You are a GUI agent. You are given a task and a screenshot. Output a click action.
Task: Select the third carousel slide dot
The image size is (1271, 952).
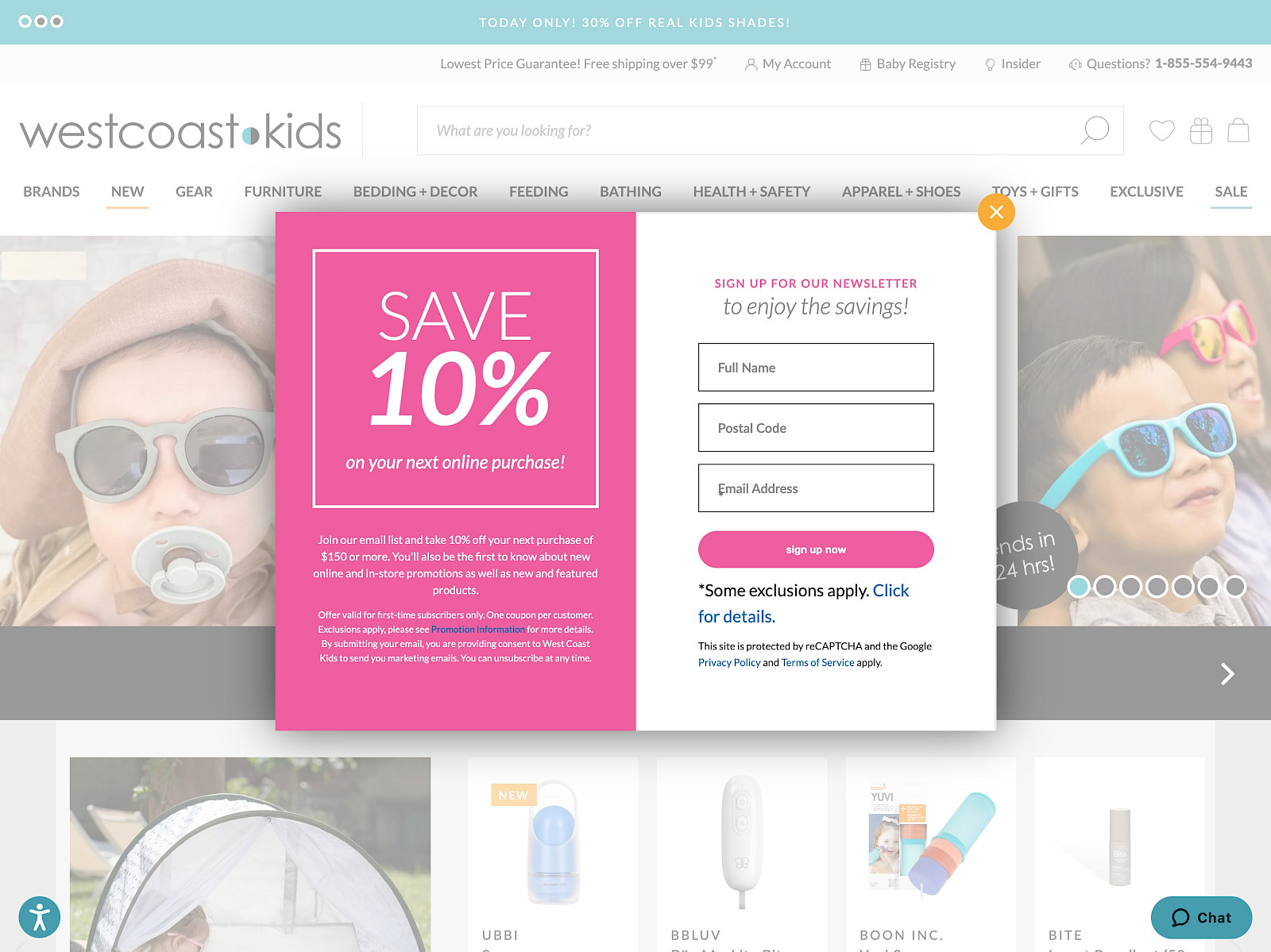pyautogui.click(x=1130, y=586)
